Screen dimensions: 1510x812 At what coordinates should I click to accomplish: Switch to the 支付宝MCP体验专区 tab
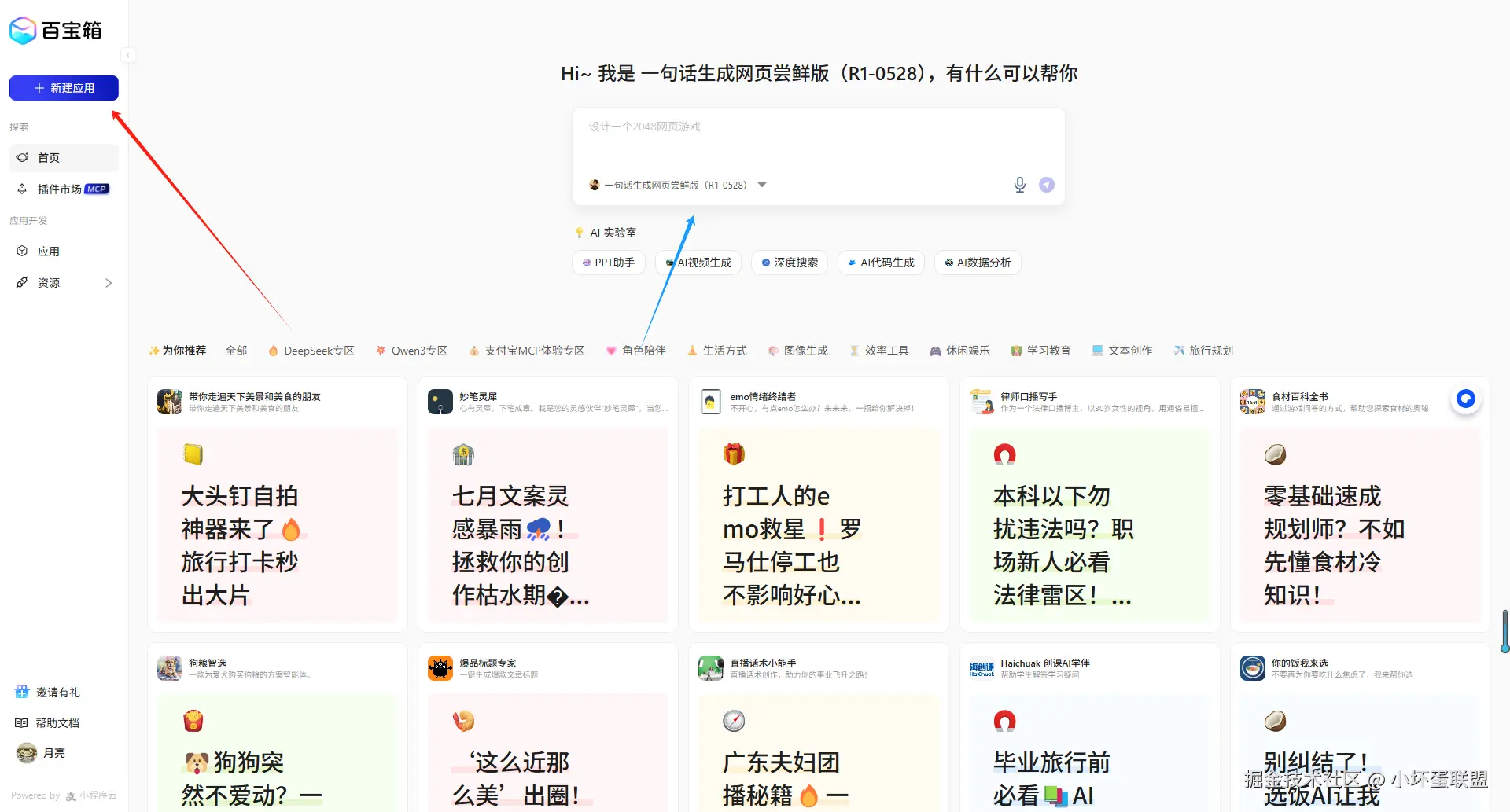(x=527, y=351)
